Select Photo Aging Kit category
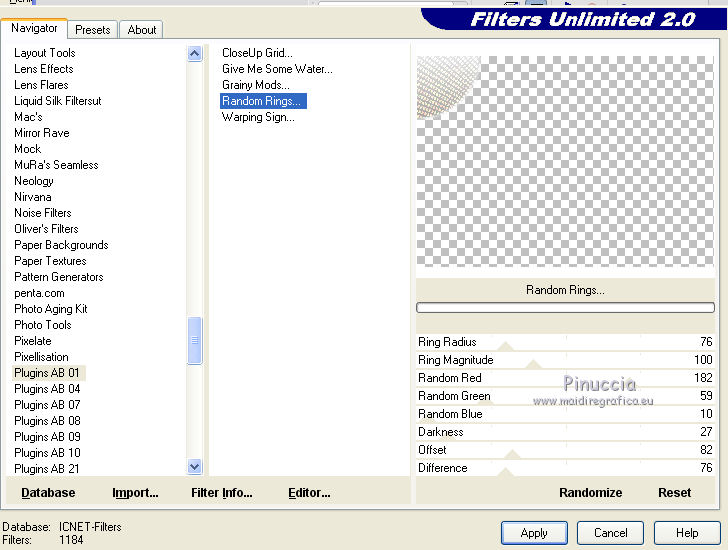This screenshot has width=728, height=550. [51, 309]
